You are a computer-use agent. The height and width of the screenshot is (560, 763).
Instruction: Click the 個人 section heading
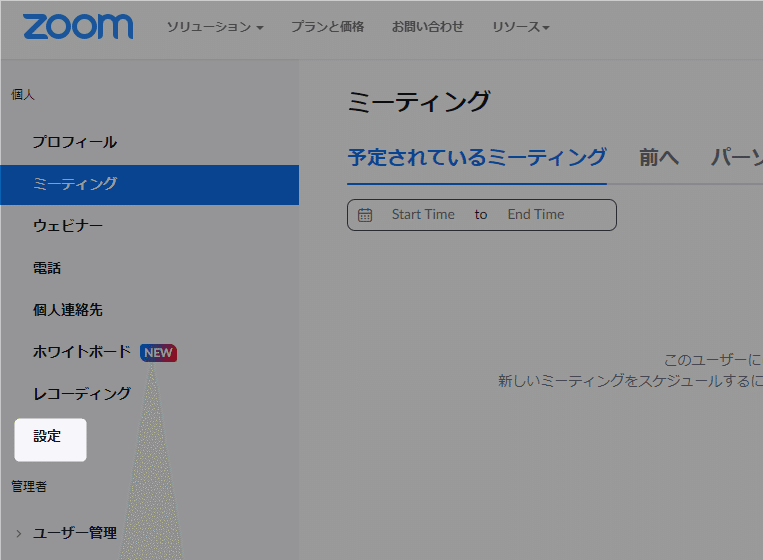click(22, 95)
